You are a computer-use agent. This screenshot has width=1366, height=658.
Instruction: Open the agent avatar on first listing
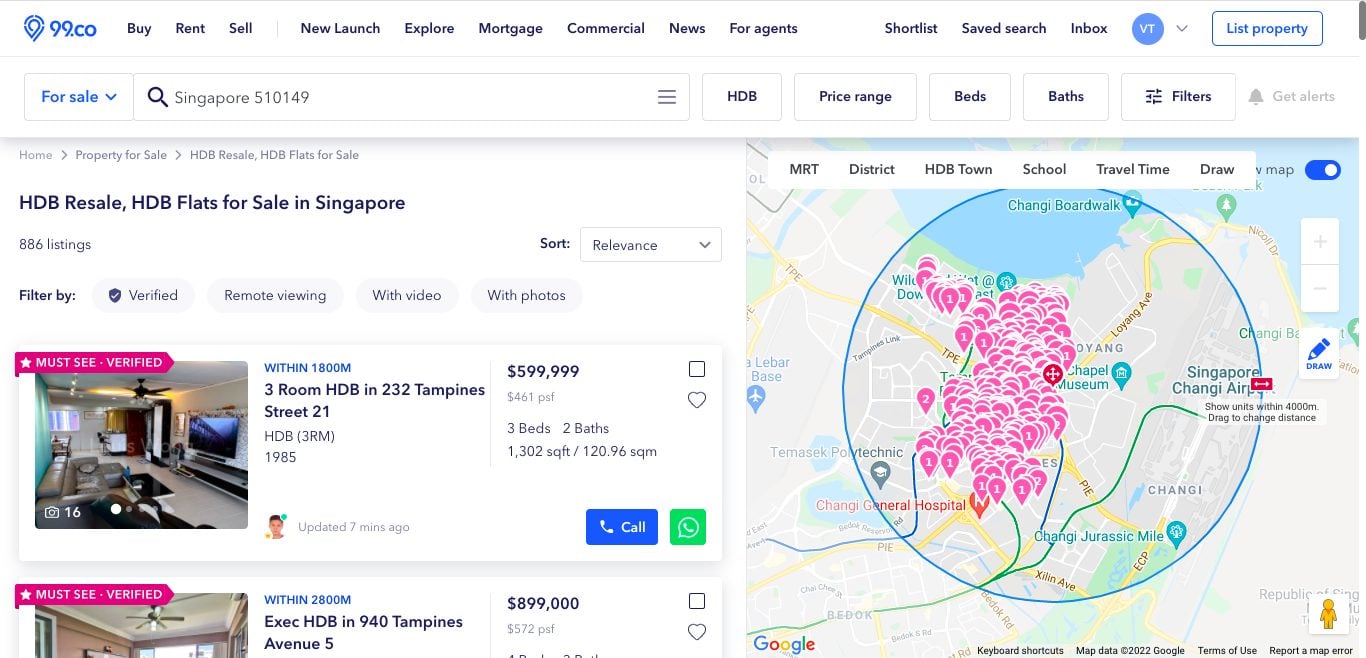[x=276, y=527]
